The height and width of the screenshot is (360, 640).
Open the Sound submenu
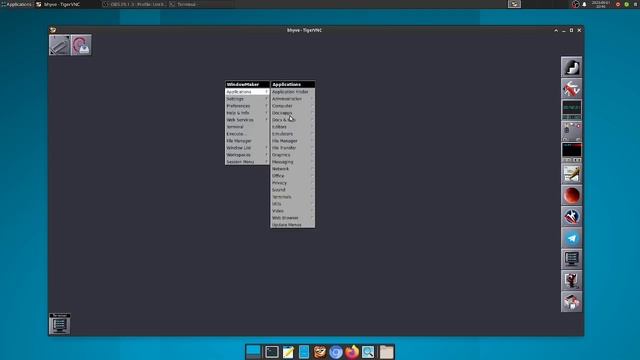tap(292, 190)
